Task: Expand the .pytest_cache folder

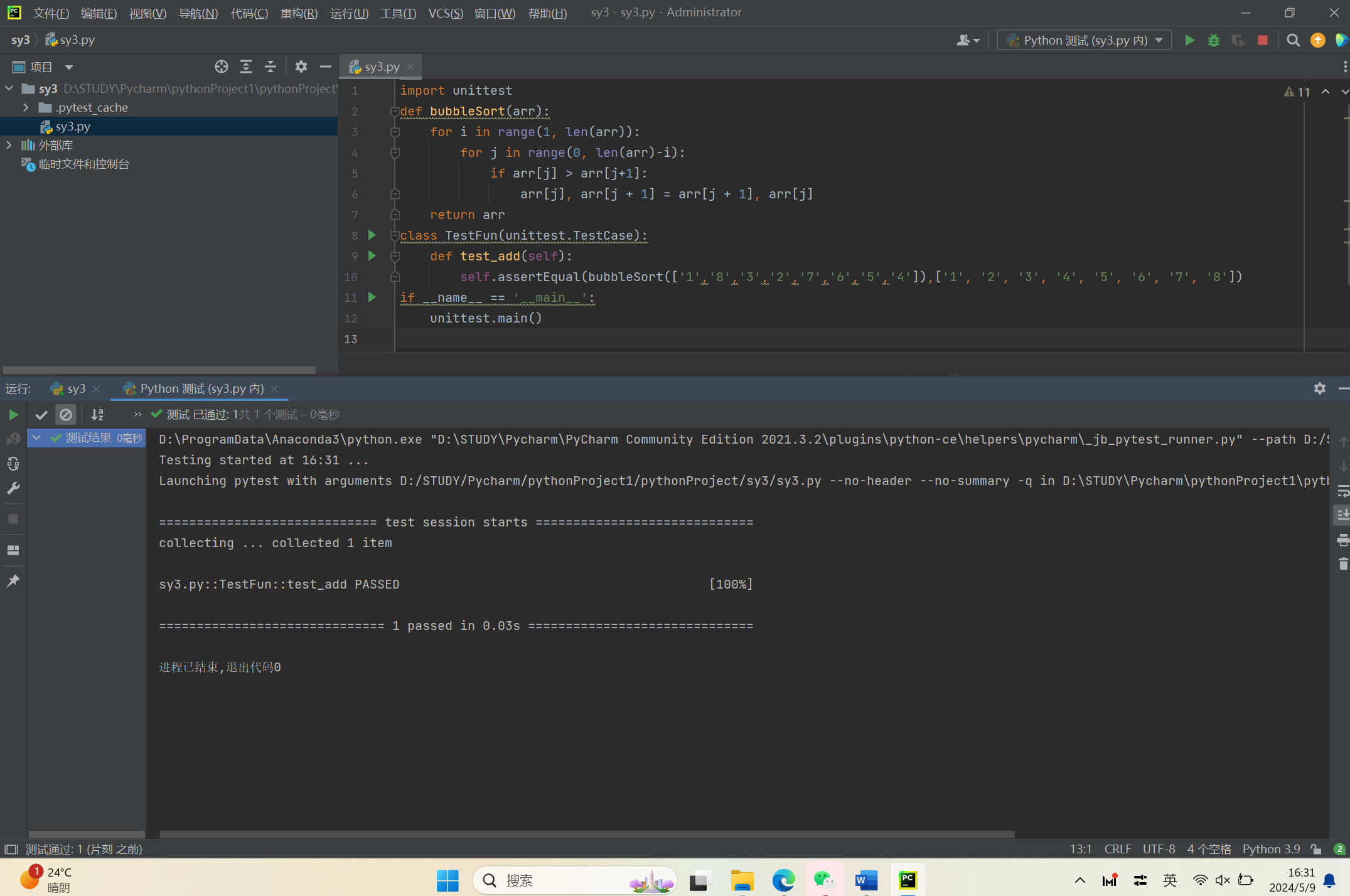Action: click(26, 107)
